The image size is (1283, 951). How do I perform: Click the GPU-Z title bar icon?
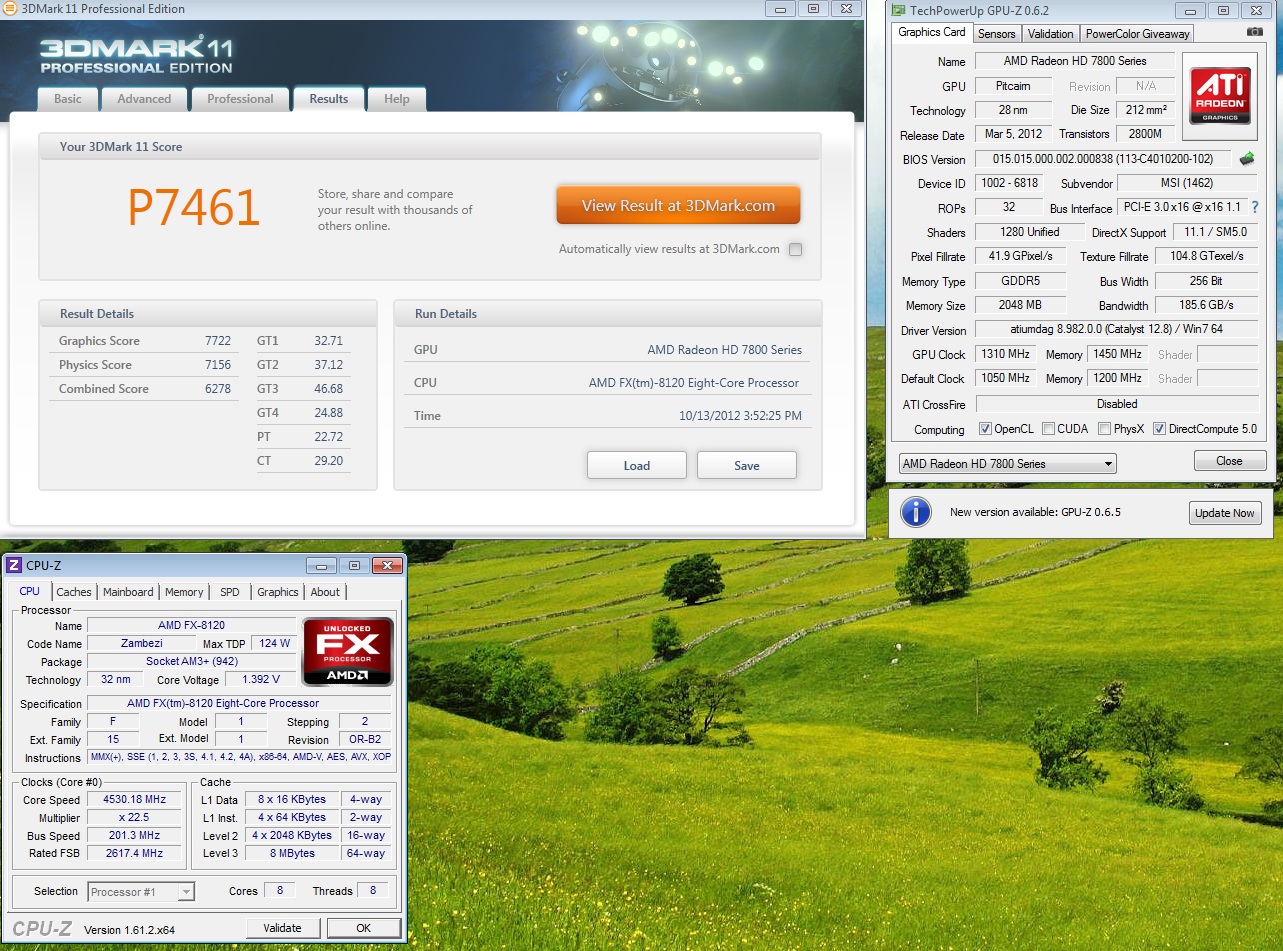pos(899,11)
